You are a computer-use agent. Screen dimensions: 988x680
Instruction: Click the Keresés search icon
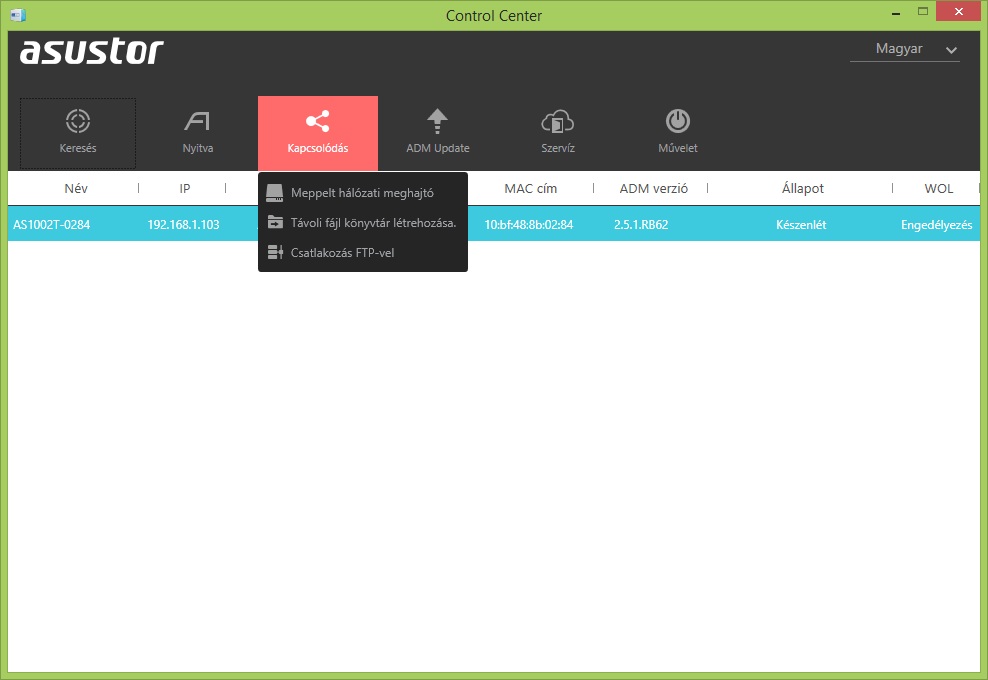pos(78,121)
